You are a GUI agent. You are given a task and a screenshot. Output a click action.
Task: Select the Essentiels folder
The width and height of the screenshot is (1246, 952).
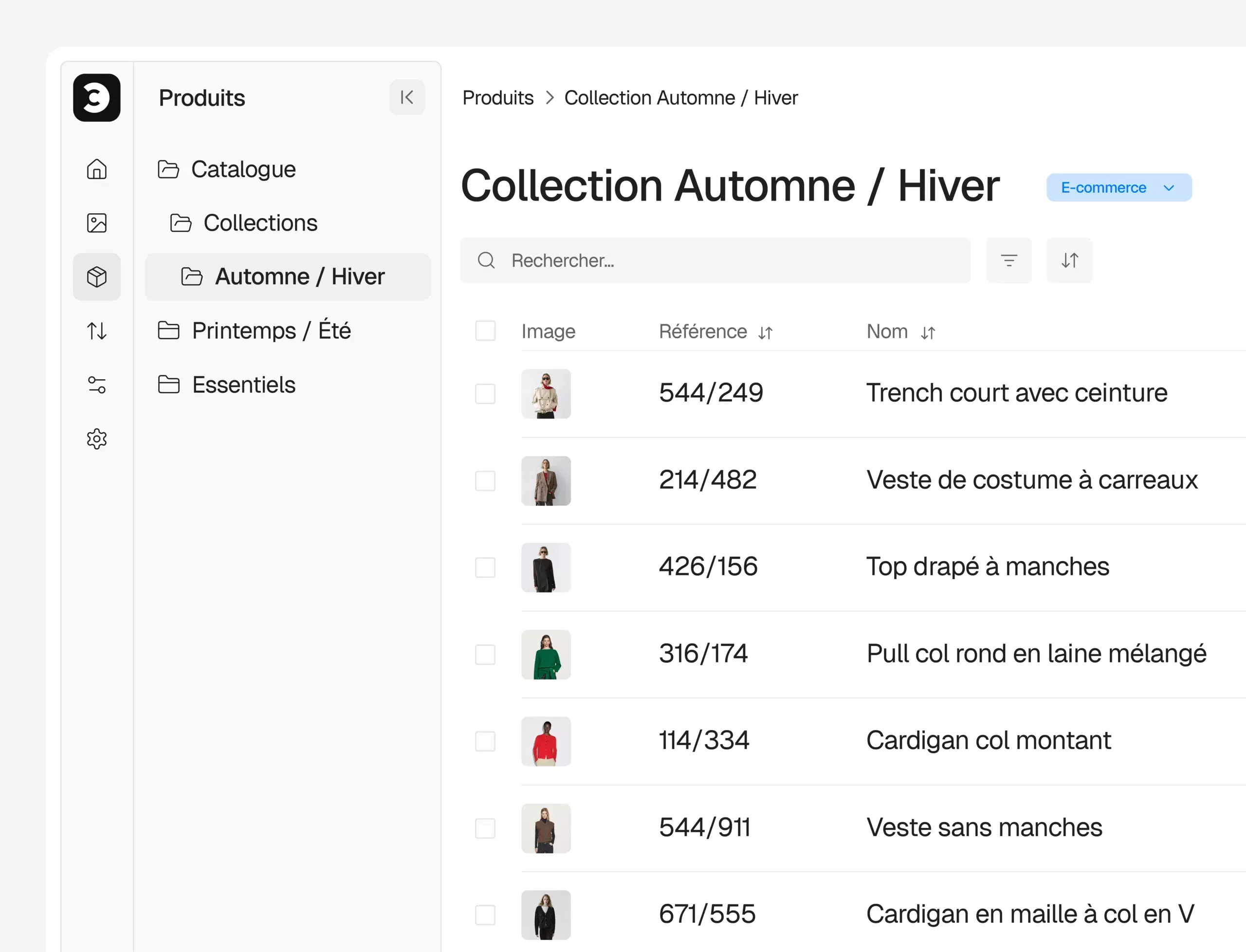coord(244,385)
